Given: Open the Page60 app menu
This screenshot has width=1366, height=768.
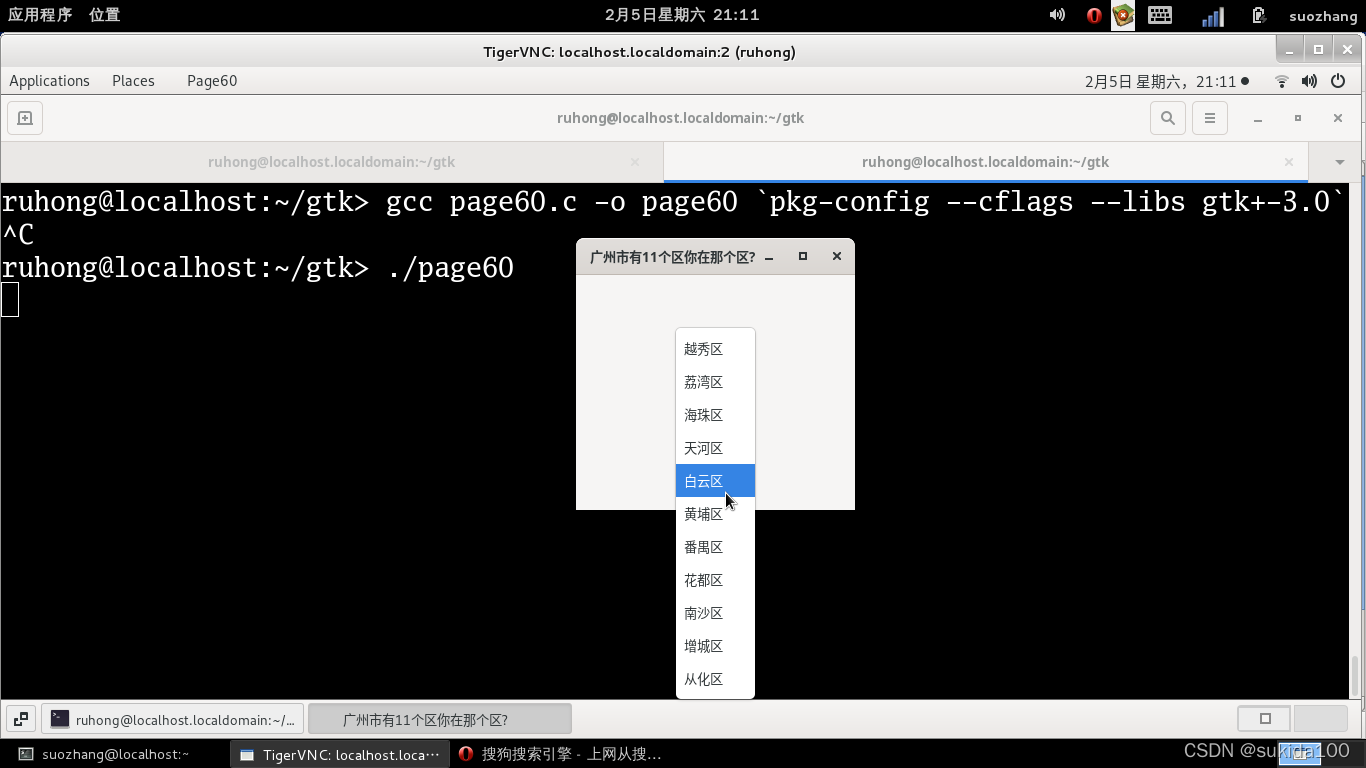Looking at the screenshot, I should 212,81.
